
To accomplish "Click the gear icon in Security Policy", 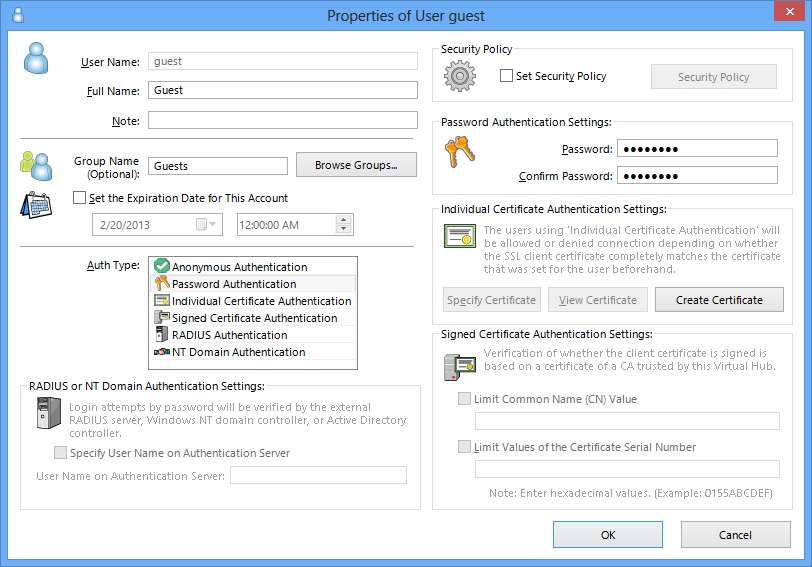I will (460, 76).
